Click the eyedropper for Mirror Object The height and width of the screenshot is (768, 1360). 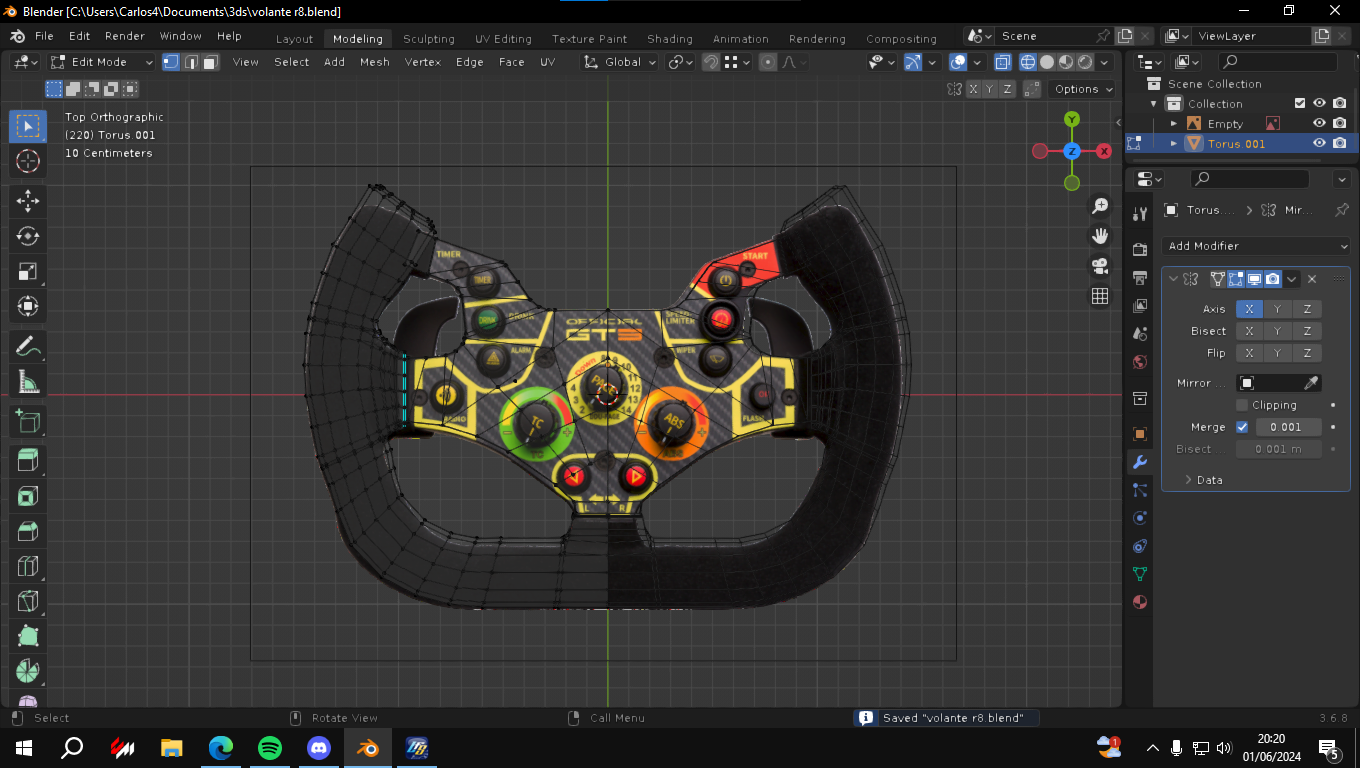click(x=1310, y=383)
